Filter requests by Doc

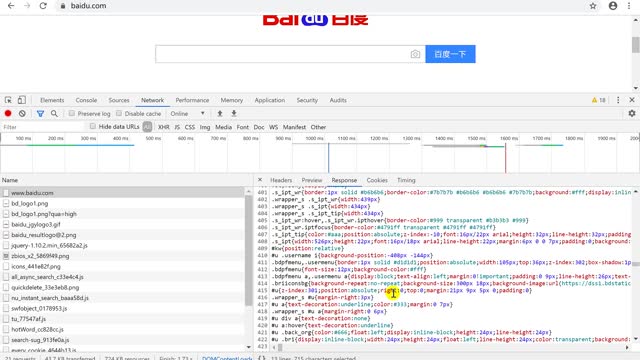[x=259, y=127]
